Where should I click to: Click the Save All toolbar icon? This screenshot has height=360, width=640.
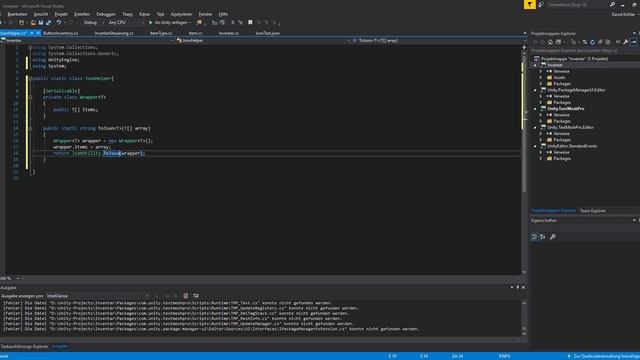pos(48,22)
